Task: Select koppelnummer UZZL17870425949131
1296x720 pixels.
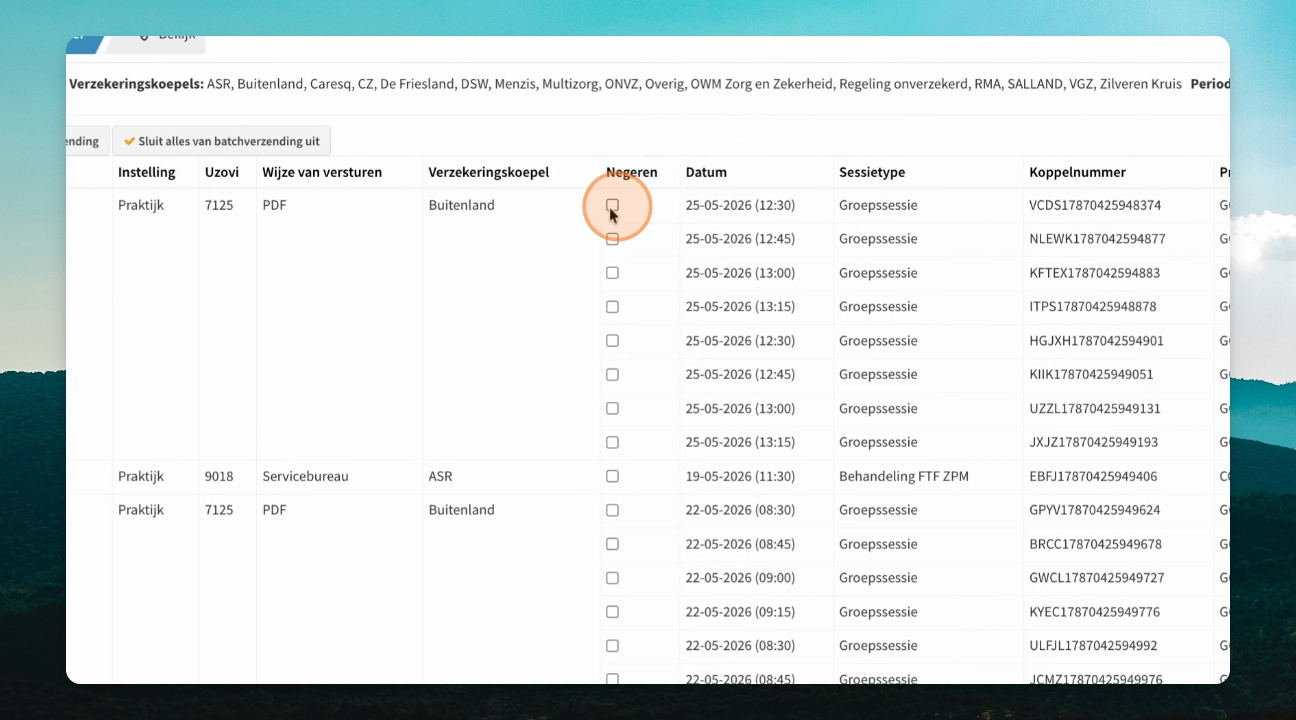Action: pos(1095,409)
